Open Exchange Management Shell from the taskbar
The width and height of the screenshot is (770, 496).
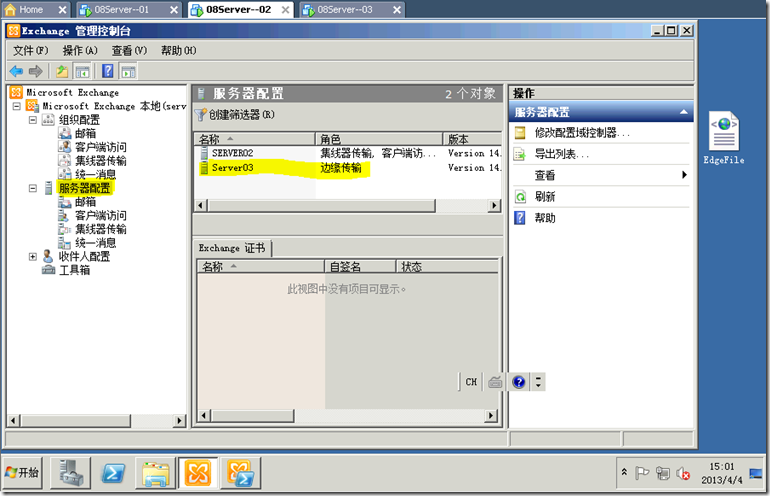click(x=241, y=472)
